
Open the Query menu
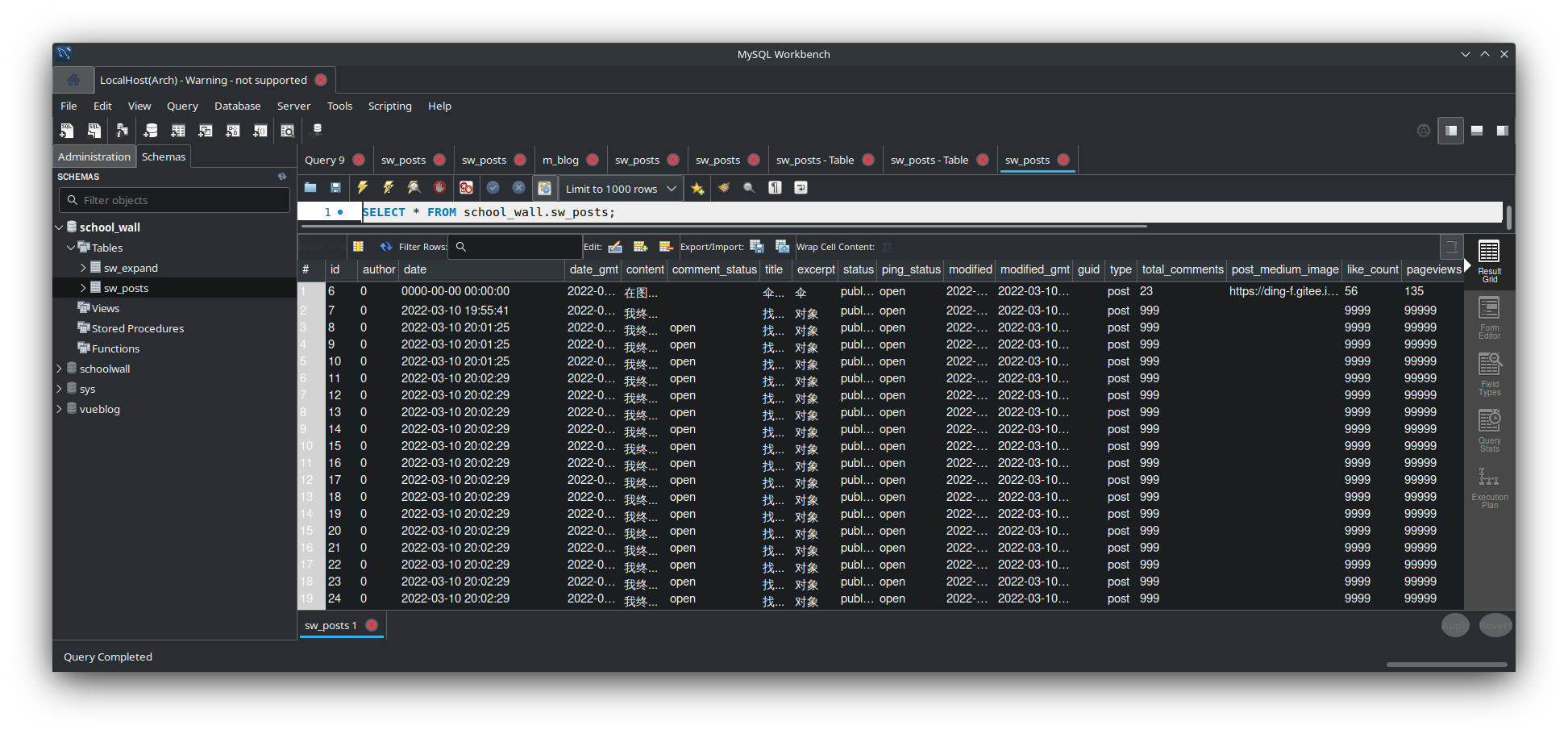pyautogui.click(x=182, y=106)
